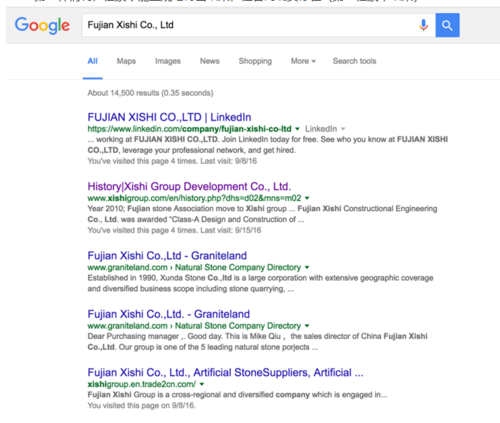
Task: Expand arrow beside first graniteland.com URL
Action: tap(307, 267)
